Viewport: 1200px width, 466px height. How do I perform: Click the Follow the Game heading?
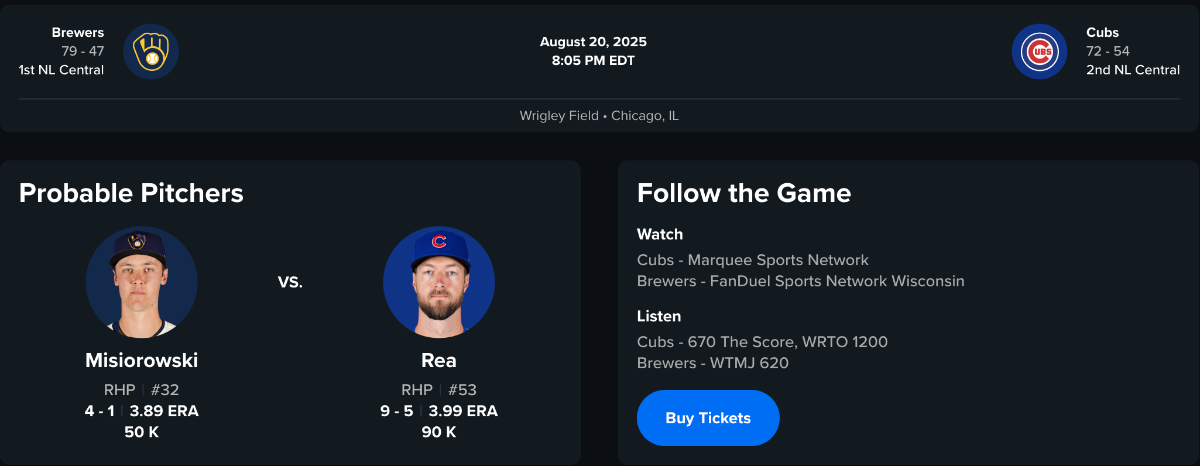click(x=744, y=193)
